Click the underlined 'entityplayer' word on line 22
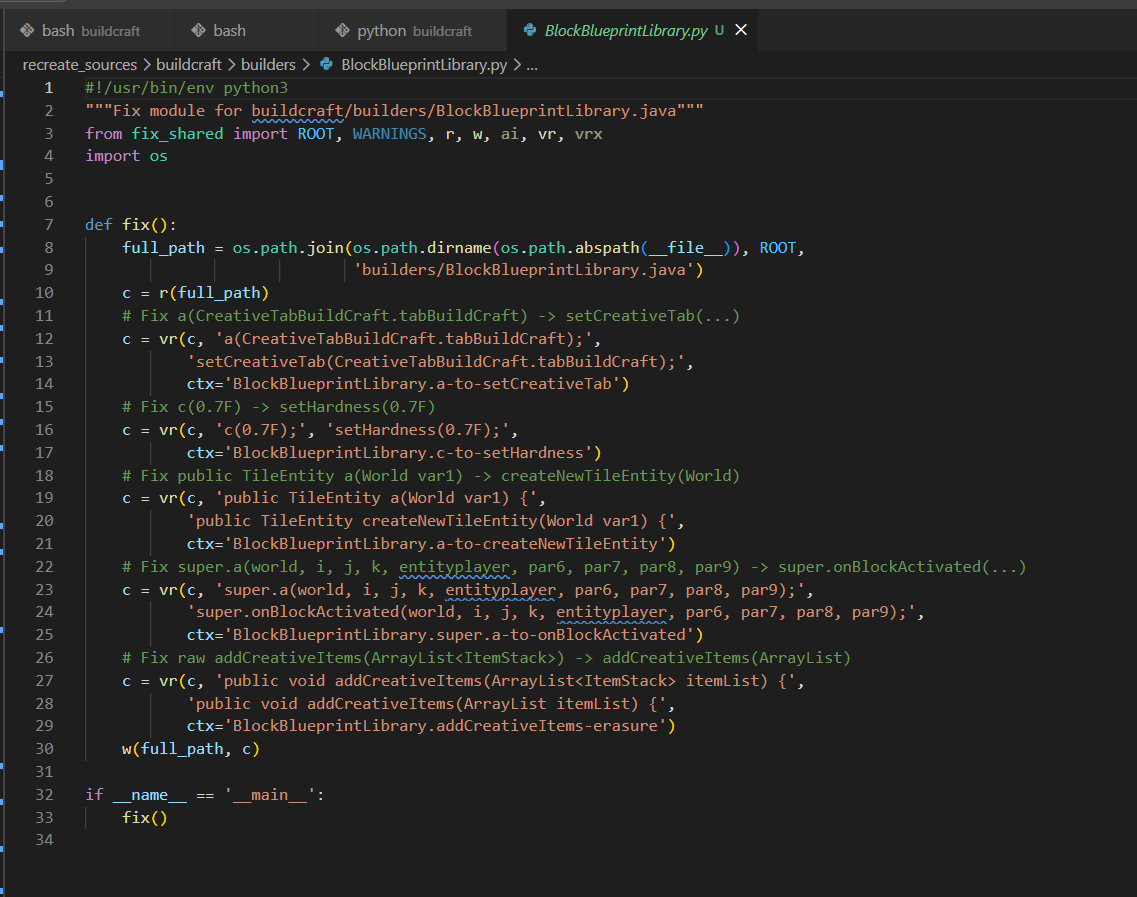This screenshot has height=897, width=1137. pos(454,567)
